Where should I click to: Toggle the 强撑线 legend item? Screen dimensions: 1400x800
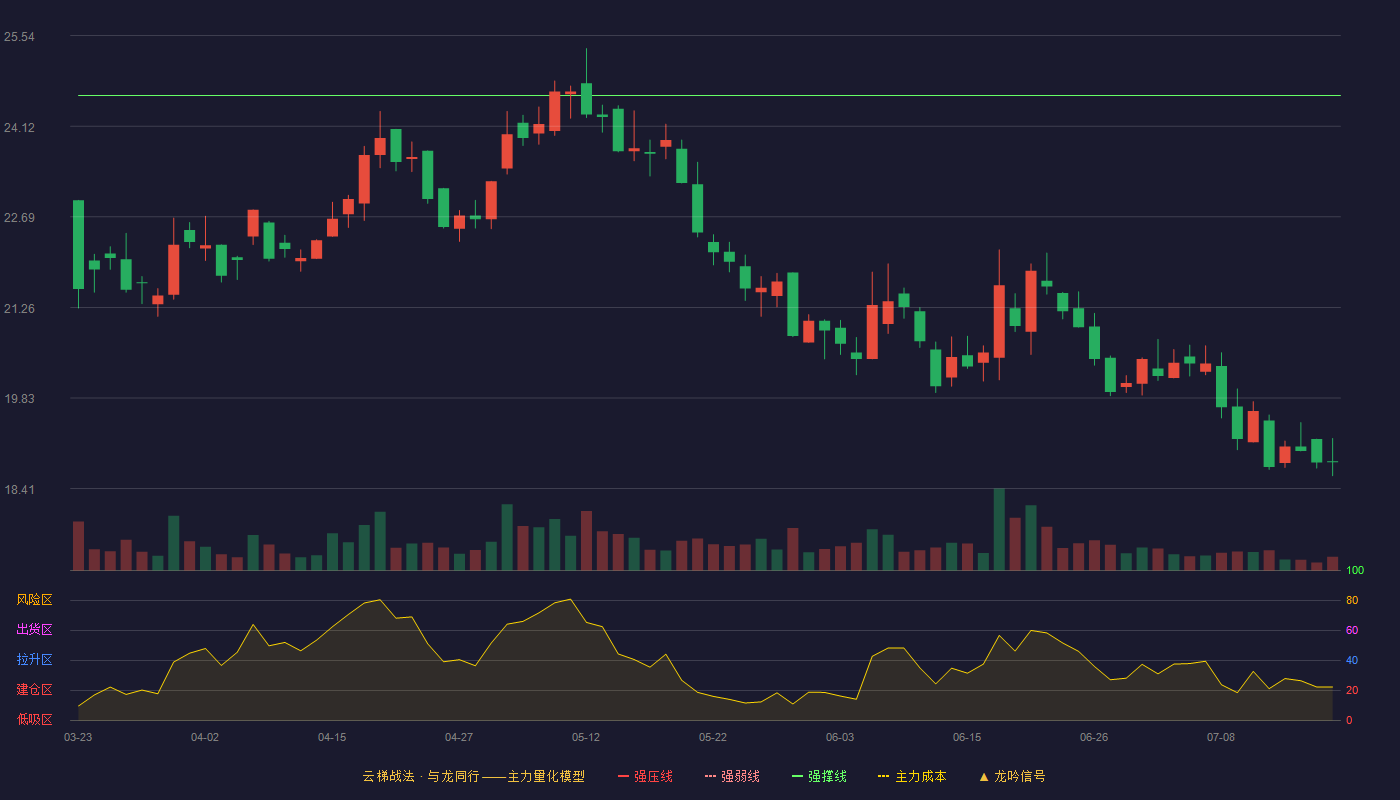(819, 776)
